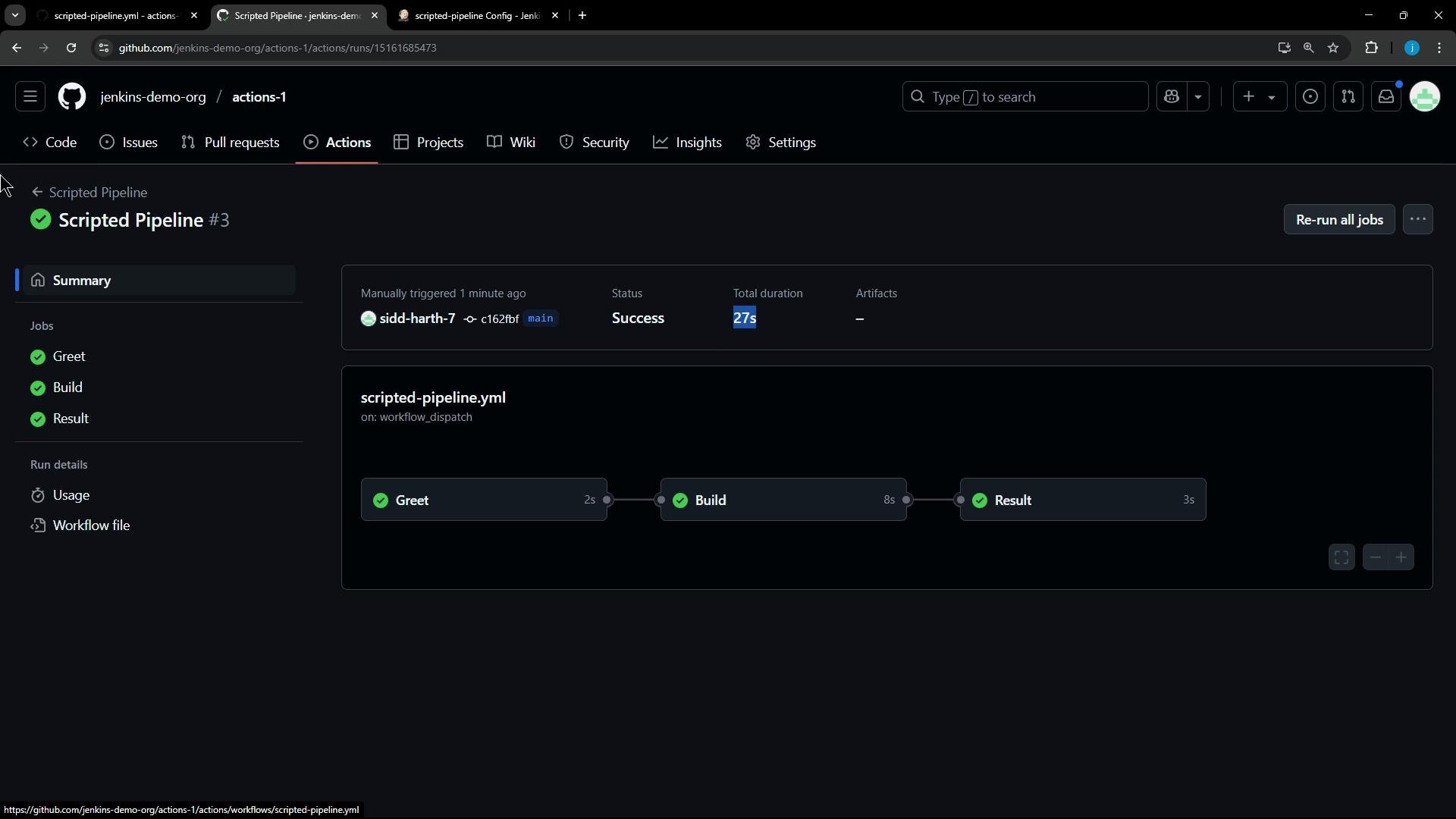This screenshot has height=819, width=1456.
Task: Open the run options ellipsis menu
Action: pyautogui.click(x=1418, y=220)
